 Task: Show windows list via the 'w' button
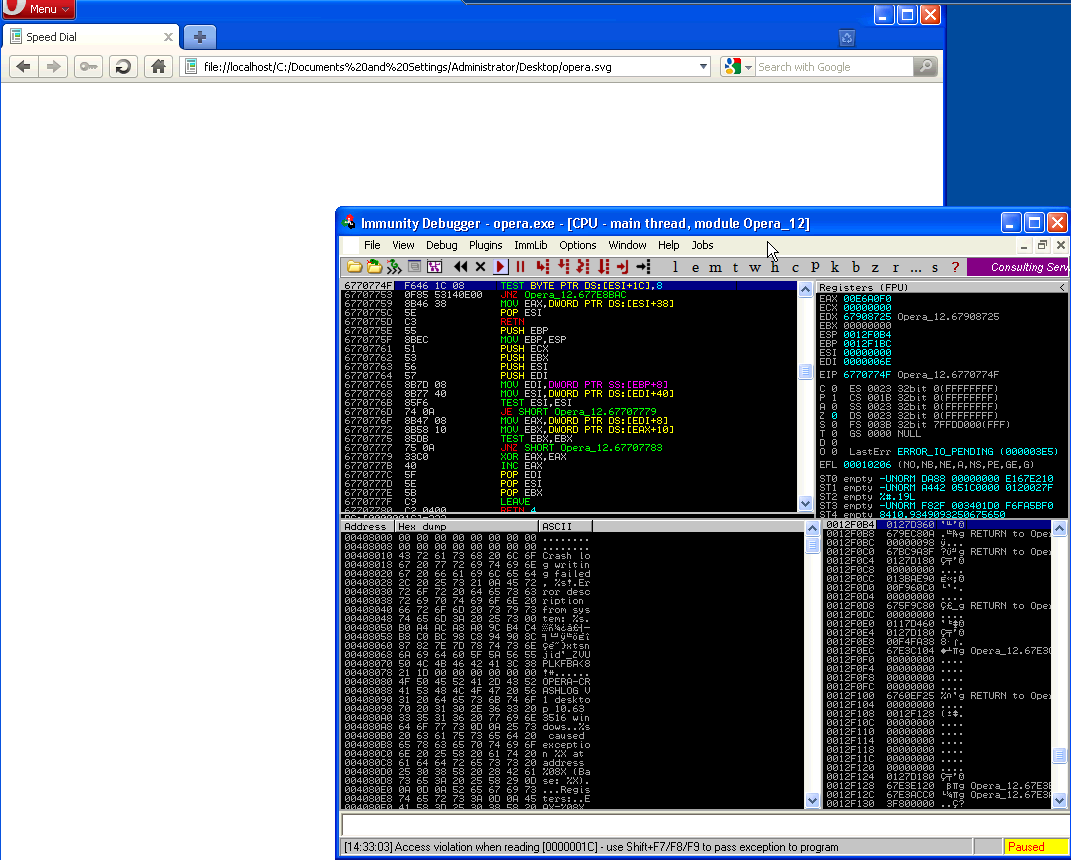pyautogui.click(x=755, y=267)
